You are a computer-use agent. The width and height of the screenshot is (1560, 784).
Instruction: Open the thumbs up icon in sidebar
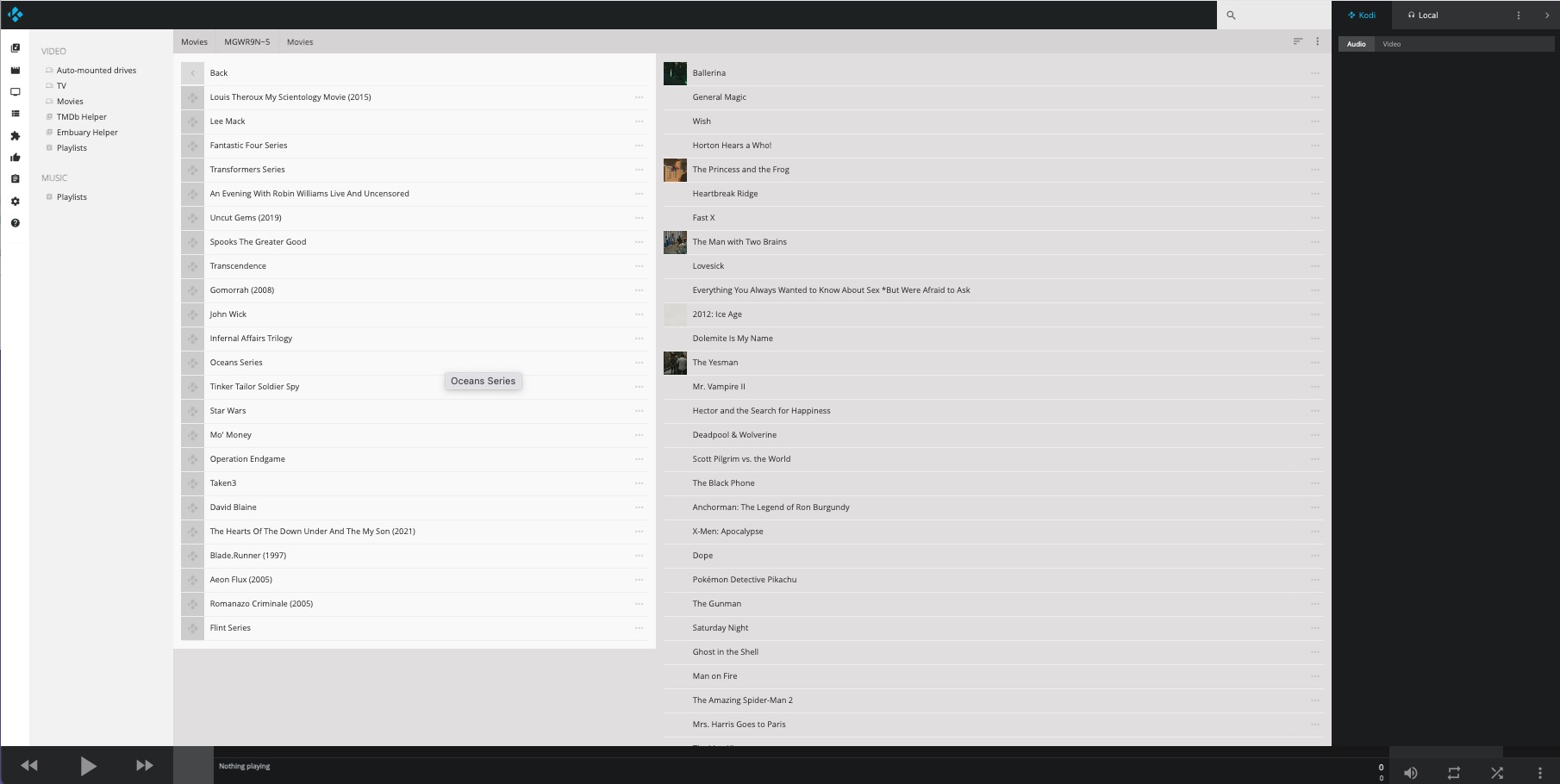pyautogui.click(x=15, y=158)
